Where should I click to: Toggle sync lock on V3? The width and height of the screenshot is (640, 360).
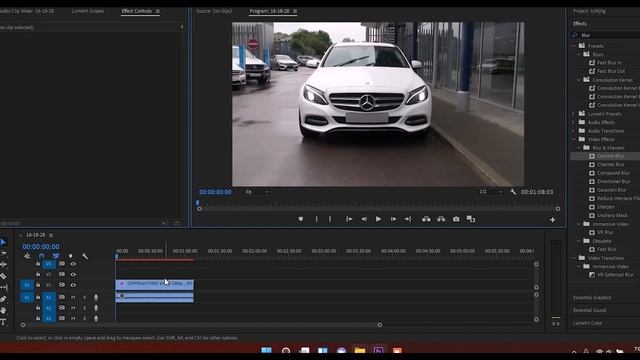pos(62,264)
